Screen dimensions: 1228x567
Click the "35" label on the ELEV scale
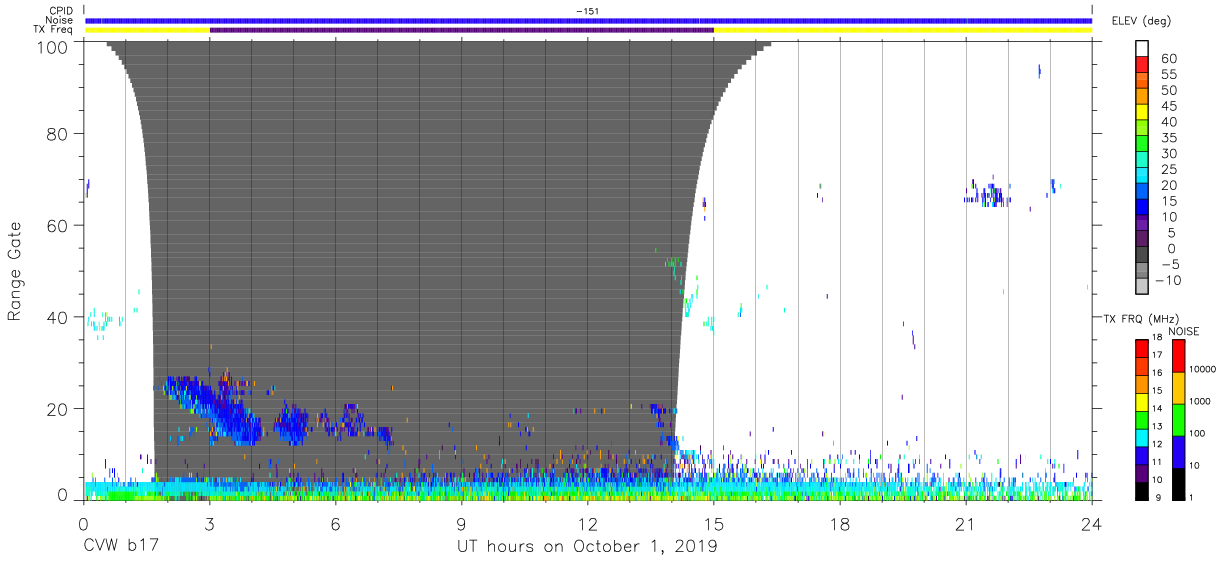click(1167, 138)
